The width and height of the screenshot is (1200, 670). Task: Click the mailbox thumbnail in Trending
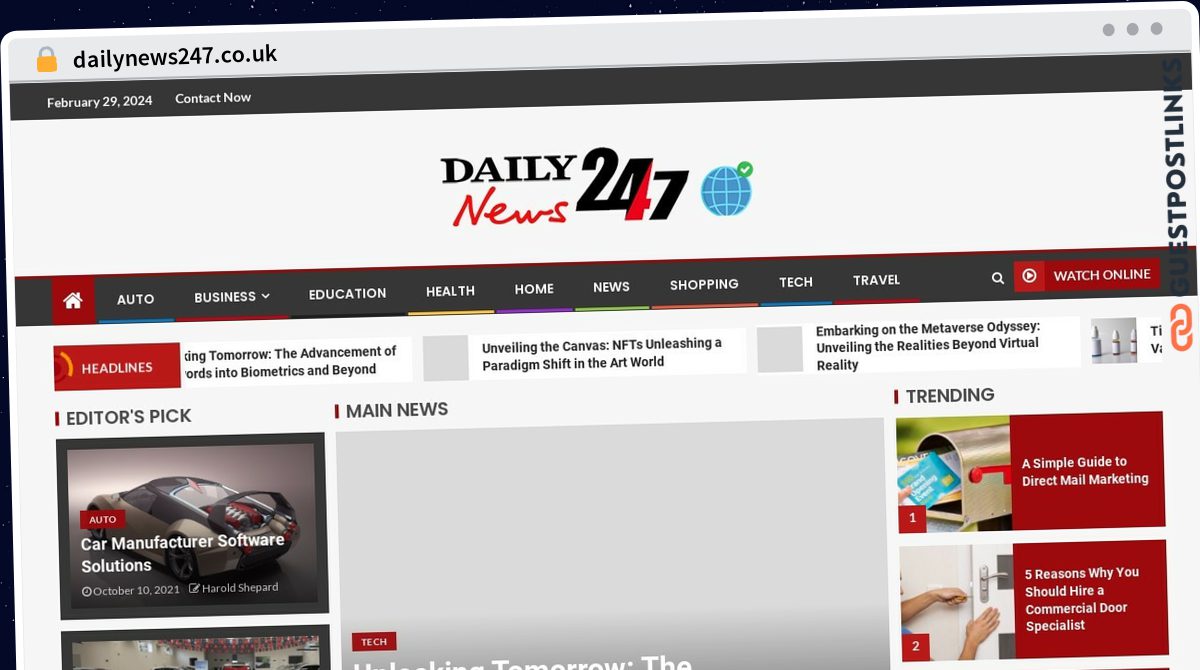(953, 474)
